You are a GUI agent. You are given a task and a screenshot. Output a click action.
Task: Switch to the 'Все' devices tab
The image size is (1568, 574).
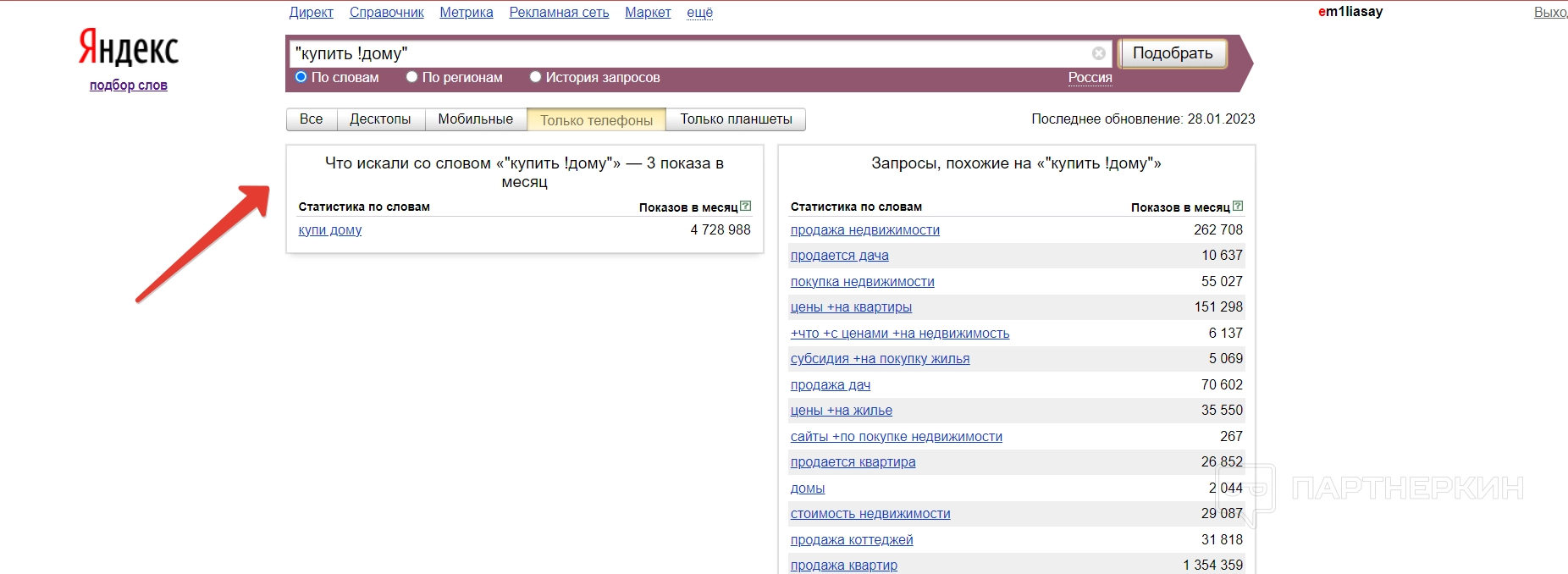click(x=312, y=119)
